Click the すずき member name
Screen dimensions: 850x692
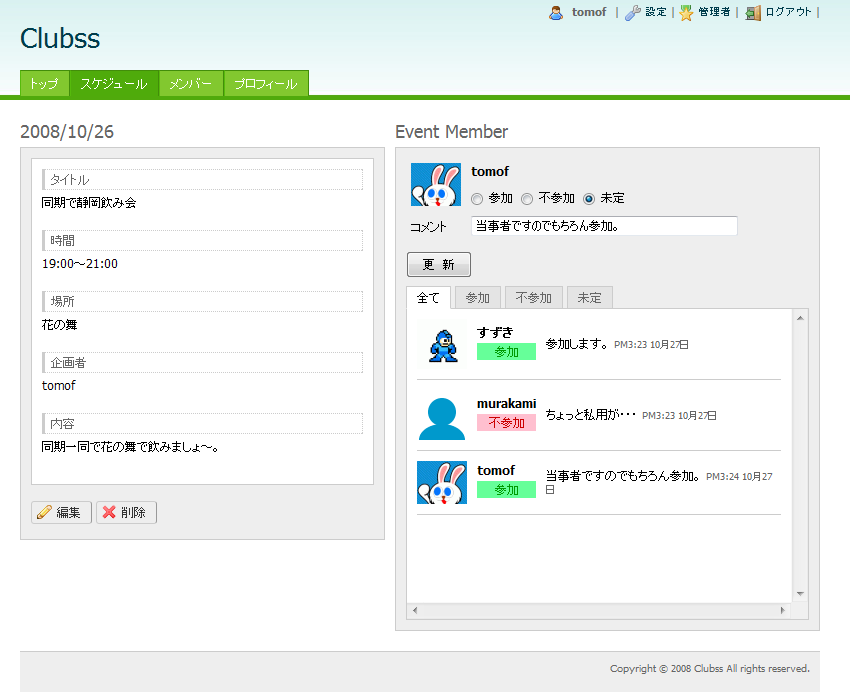(x=495, y=332)
